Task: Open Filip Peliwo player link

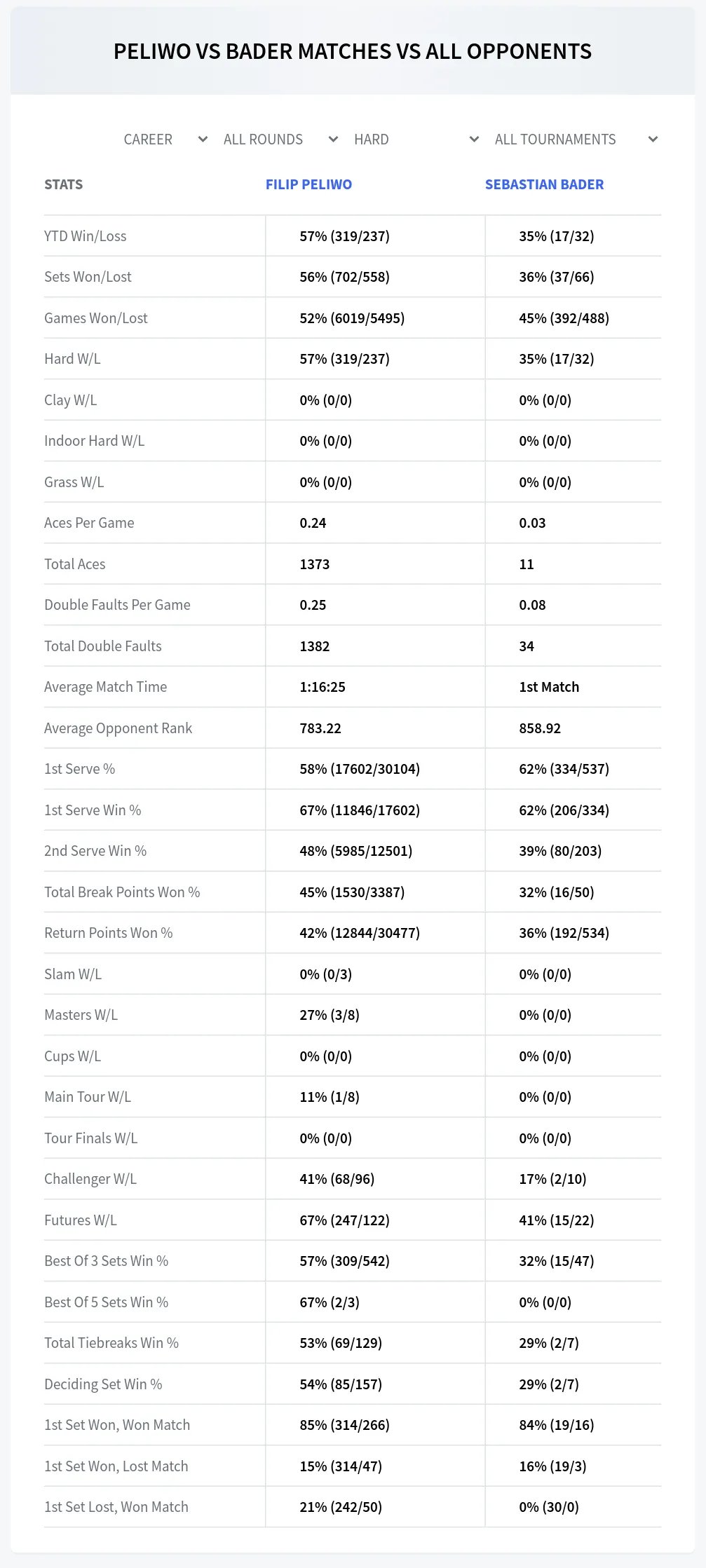Action: pos(308,184)
